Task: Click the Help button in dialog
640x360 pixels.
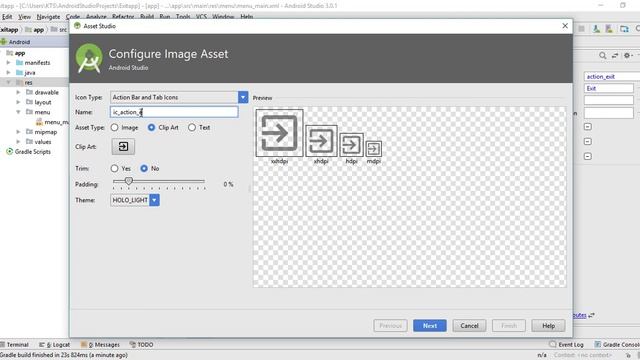Action: (549, 326)
